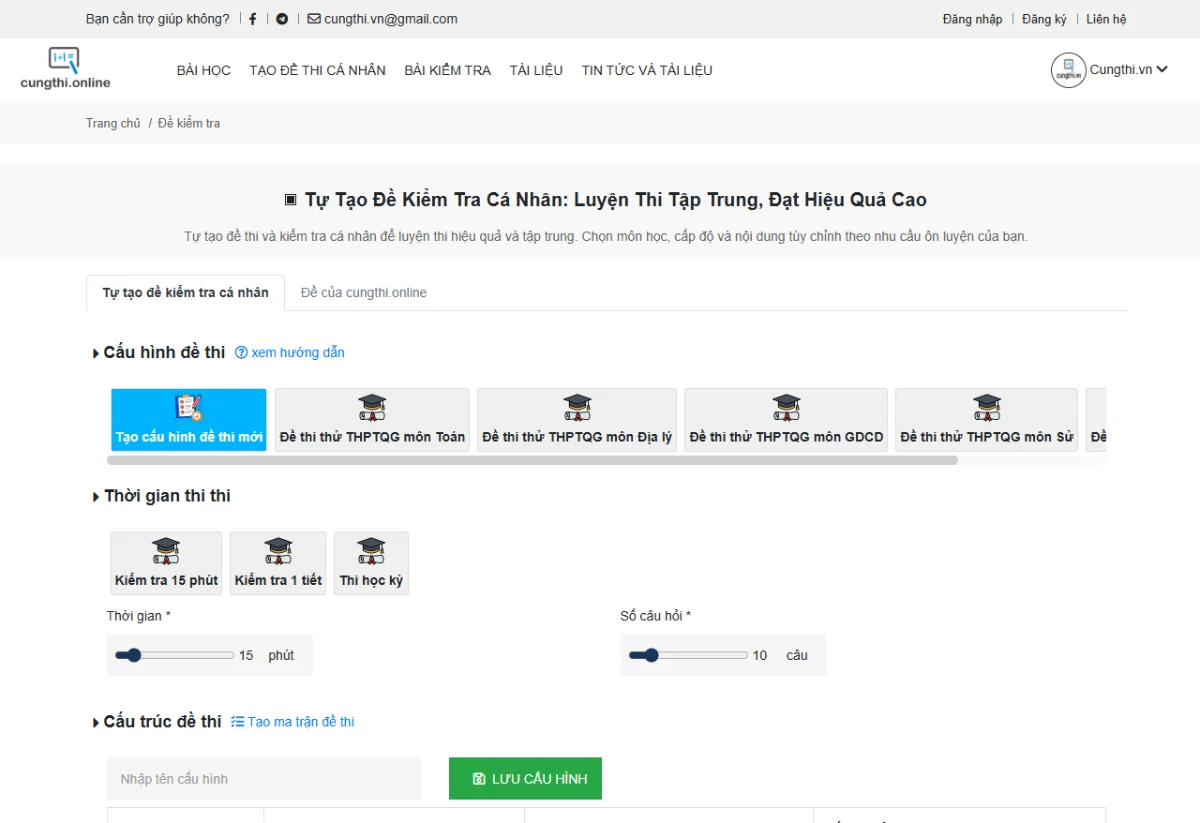
Task: Open the Facebook icon in top bar
Action: (x=253, y=18)
